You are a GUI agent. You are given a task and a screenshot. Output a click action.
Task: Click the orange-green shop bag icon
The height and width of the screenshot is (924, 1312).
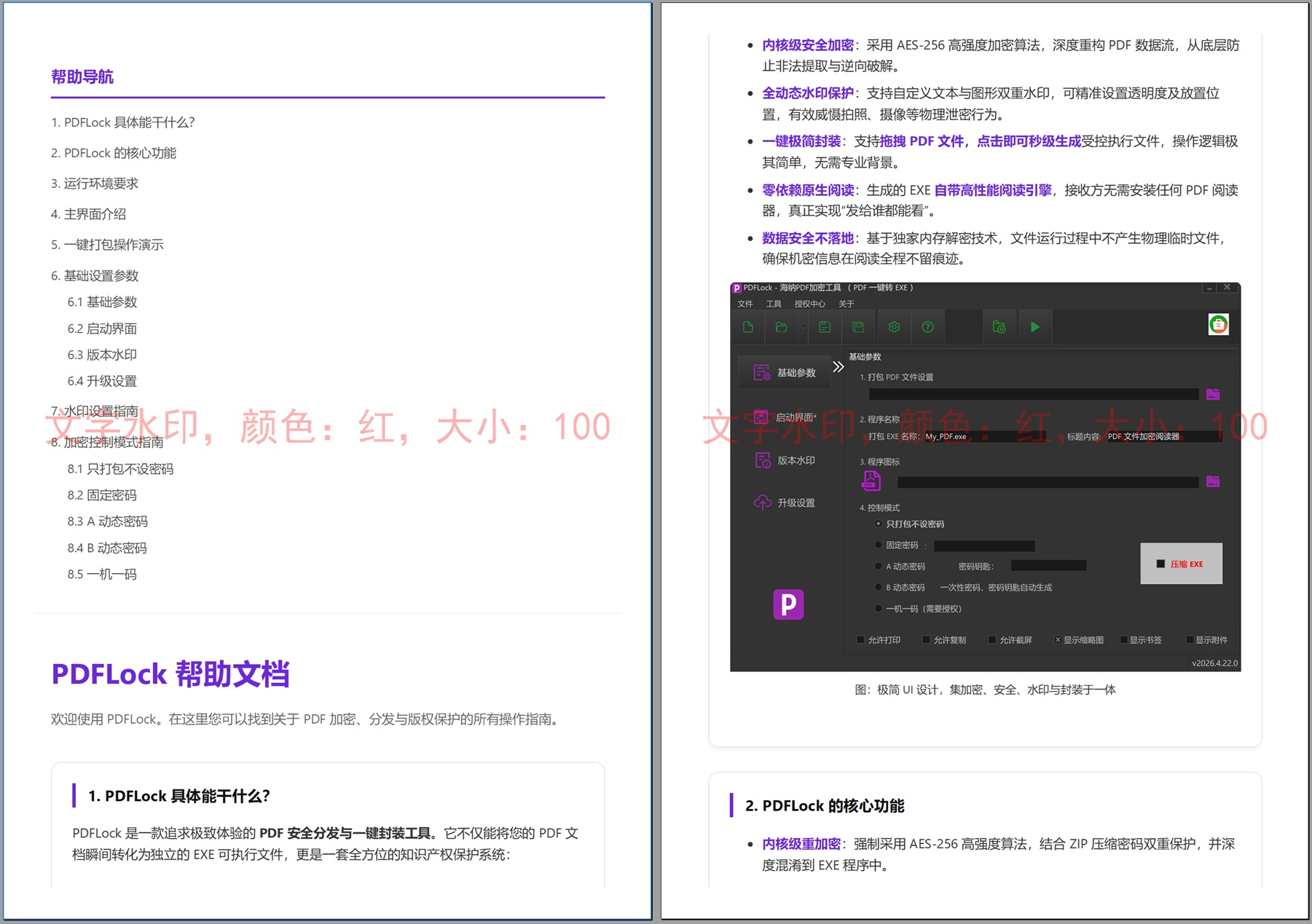[x=1219, y=325]
